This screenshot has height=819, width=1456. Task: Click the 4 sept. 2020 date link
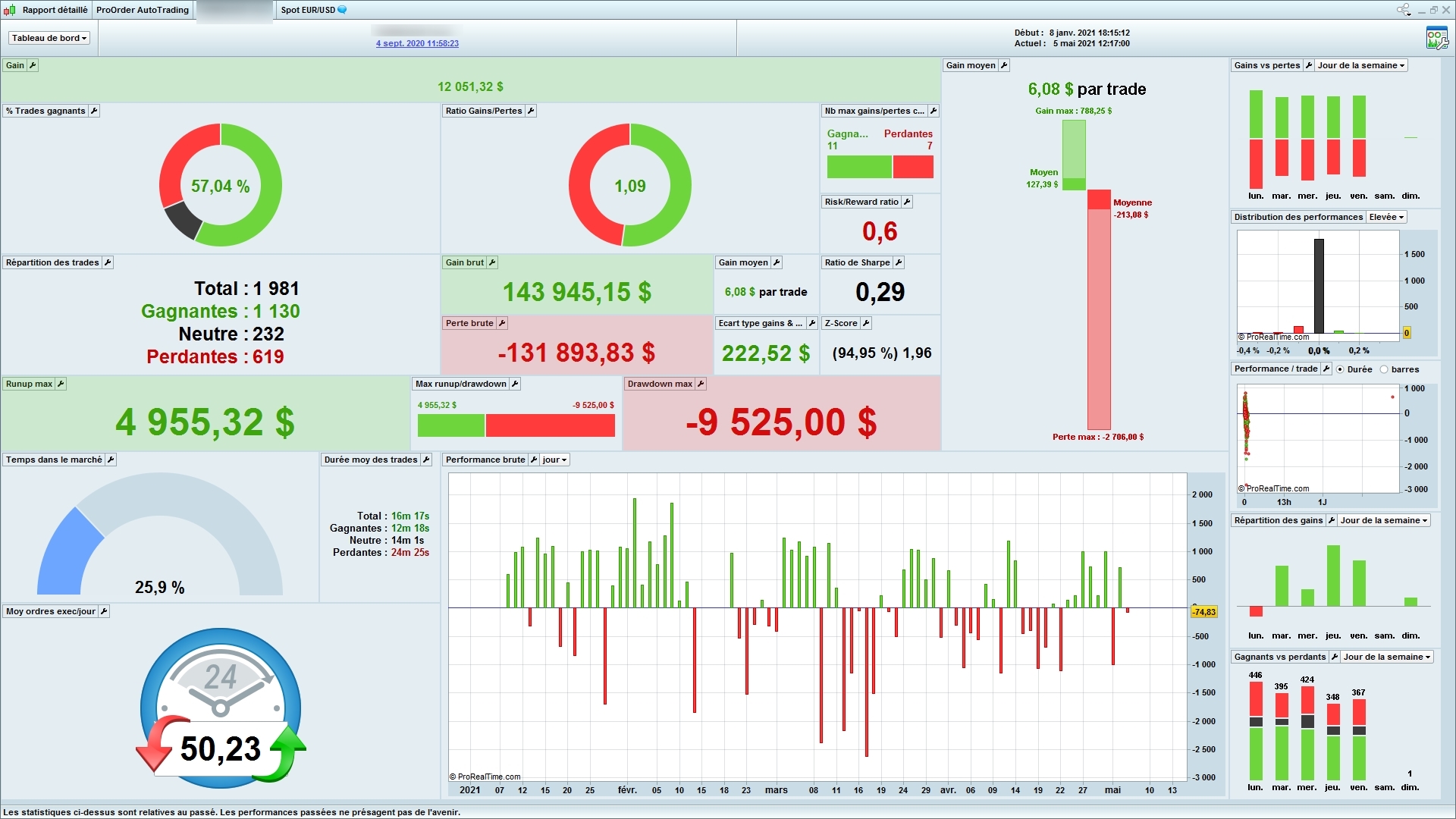click(417, 43)
